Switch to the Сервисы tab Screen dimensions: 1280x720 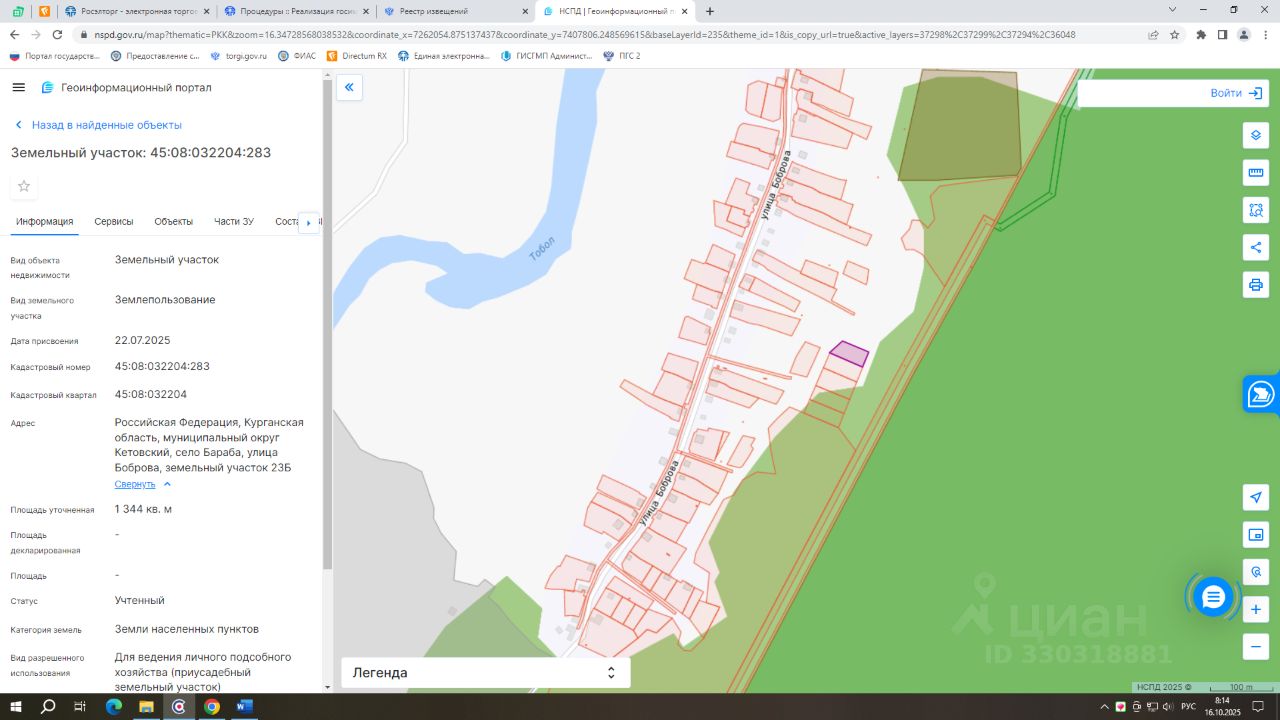click(114, 222)
